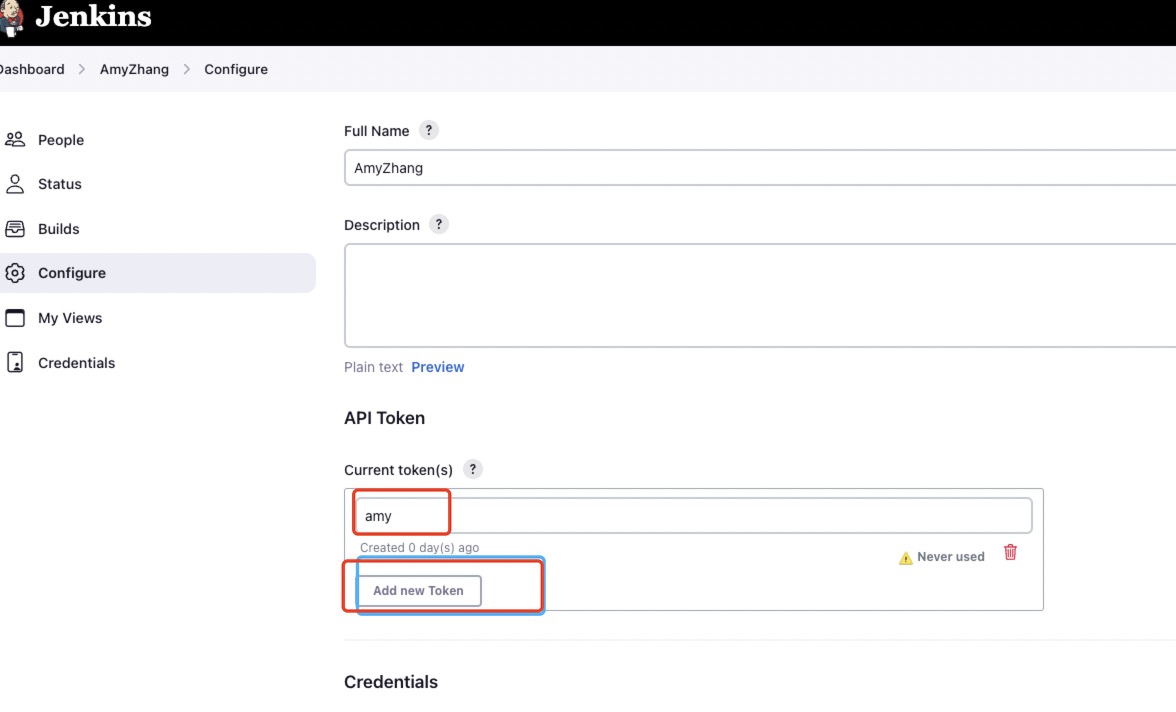Click the Preview link under Description
The image size is (1176, 712).
coord(438,367)
